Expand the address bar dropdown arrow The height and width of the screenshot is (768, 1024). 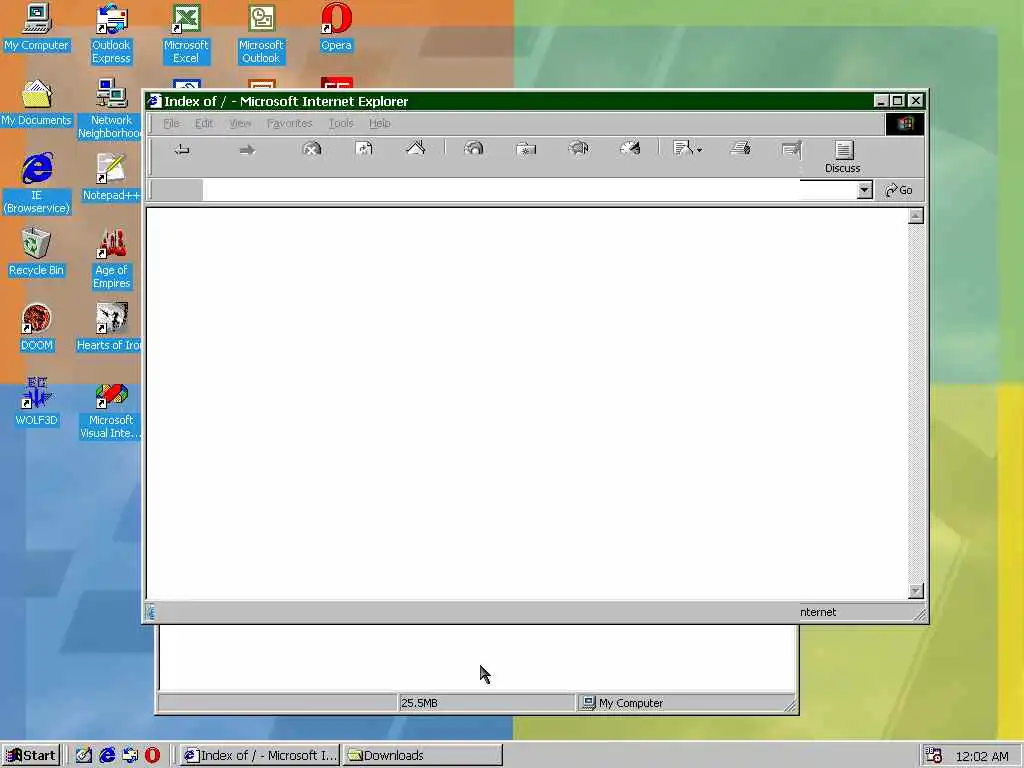pos(865,190)
